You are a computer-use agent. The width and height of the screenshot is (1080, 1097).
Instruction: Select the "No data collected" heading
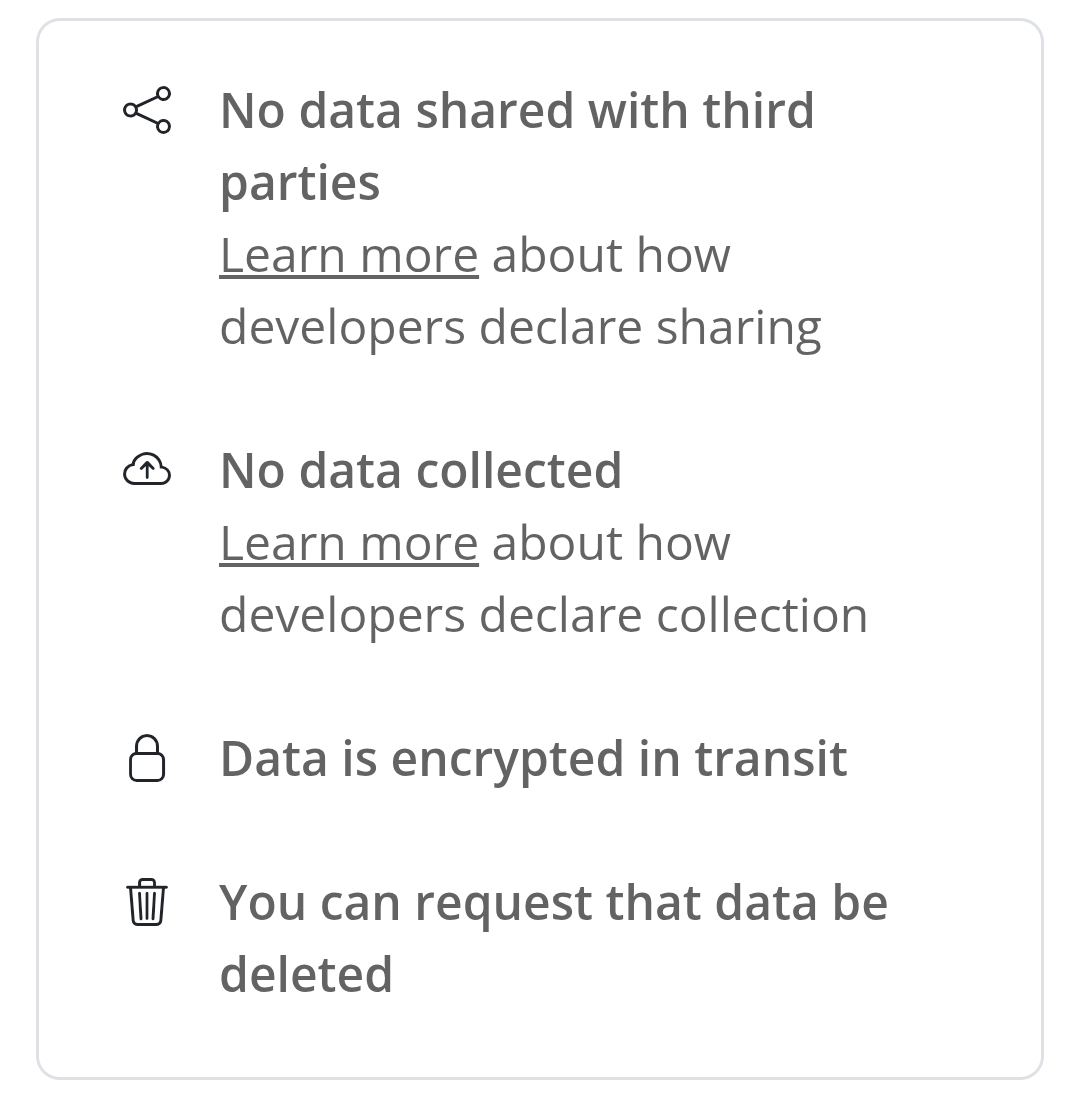pyautogui.click(x=420, y=470)
